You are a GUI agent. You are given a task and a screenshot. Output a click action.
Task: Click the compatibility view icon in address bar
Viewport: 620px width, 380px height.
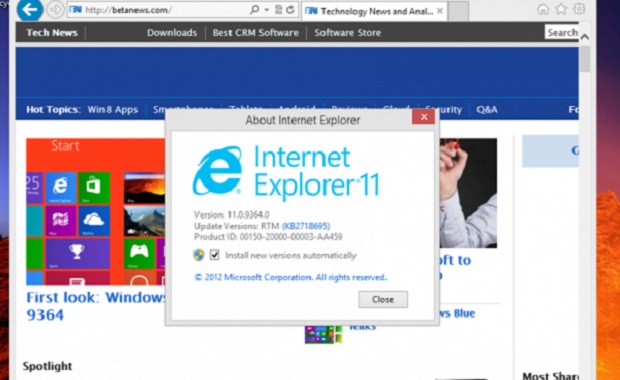tap(278, 9)
